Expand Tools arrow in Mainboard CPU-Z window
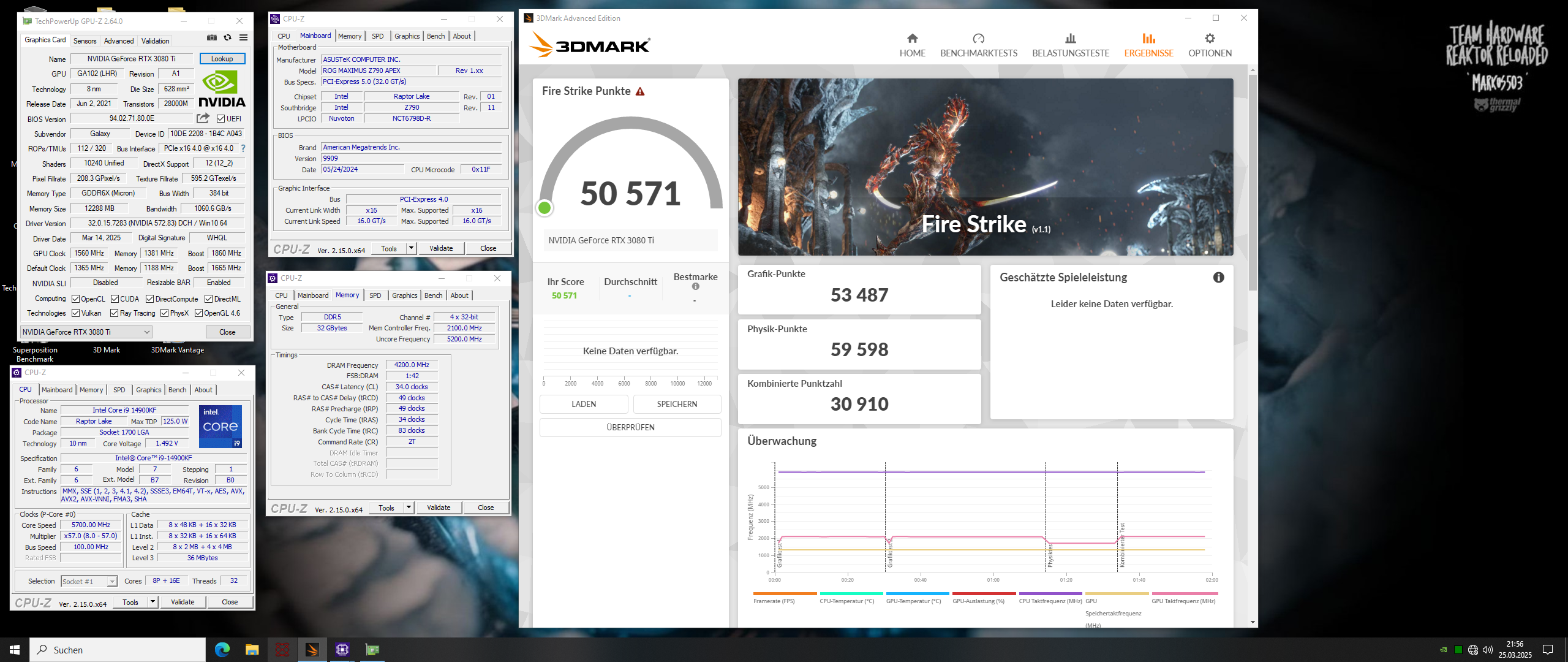This screenshot has height=662, width=1568. 411,248
